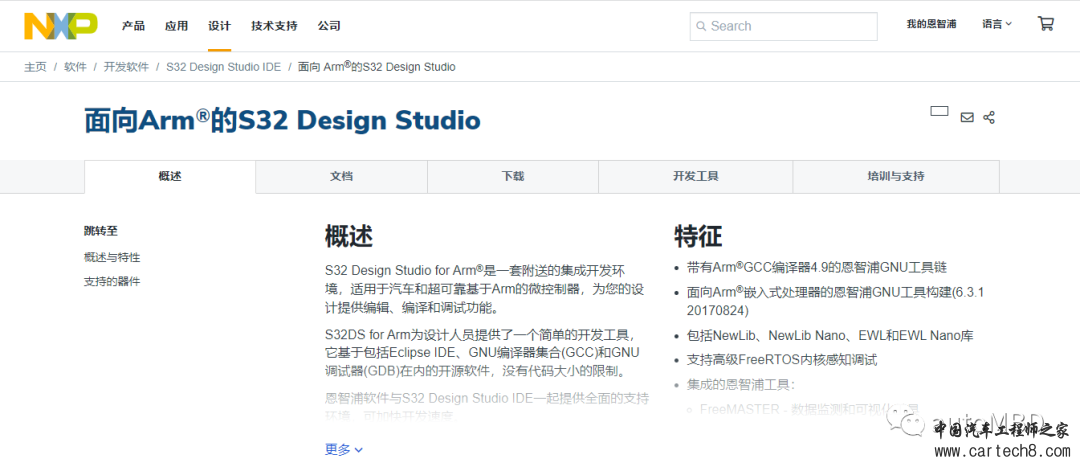Go to 开发软件 breadcrumb
This screenshot has width=1080, height=467.
(126, 67)
